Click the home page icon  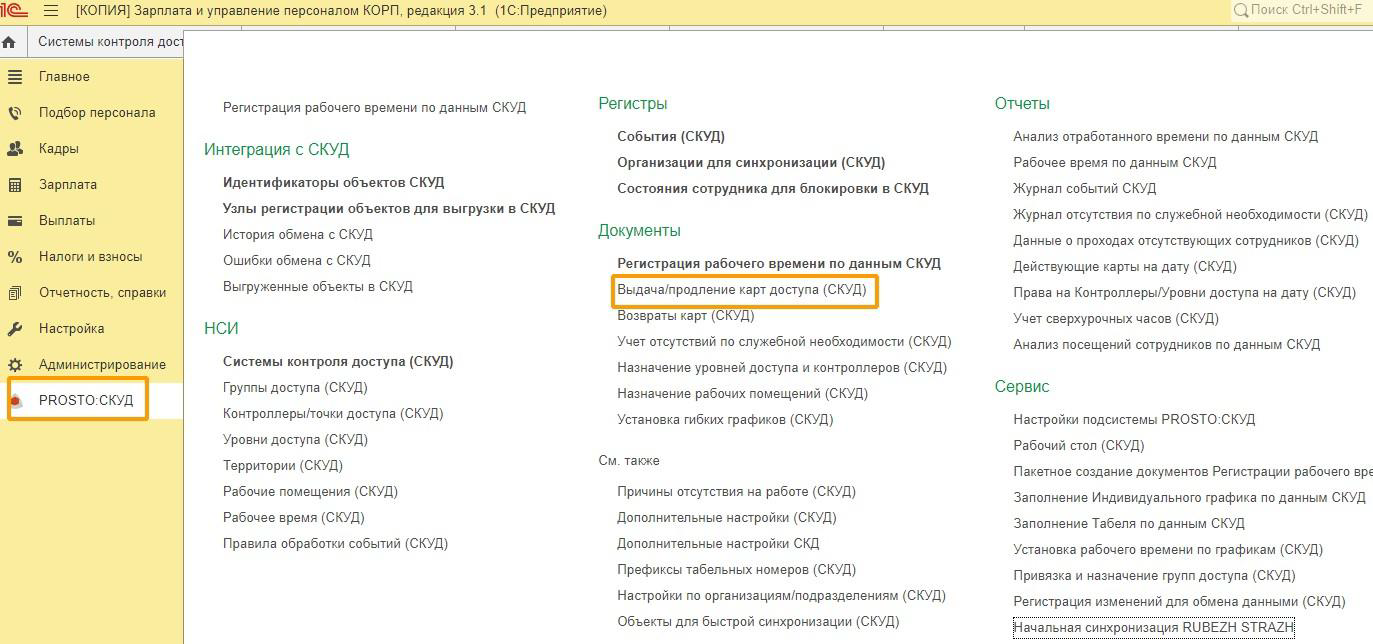tap(9, 42)
